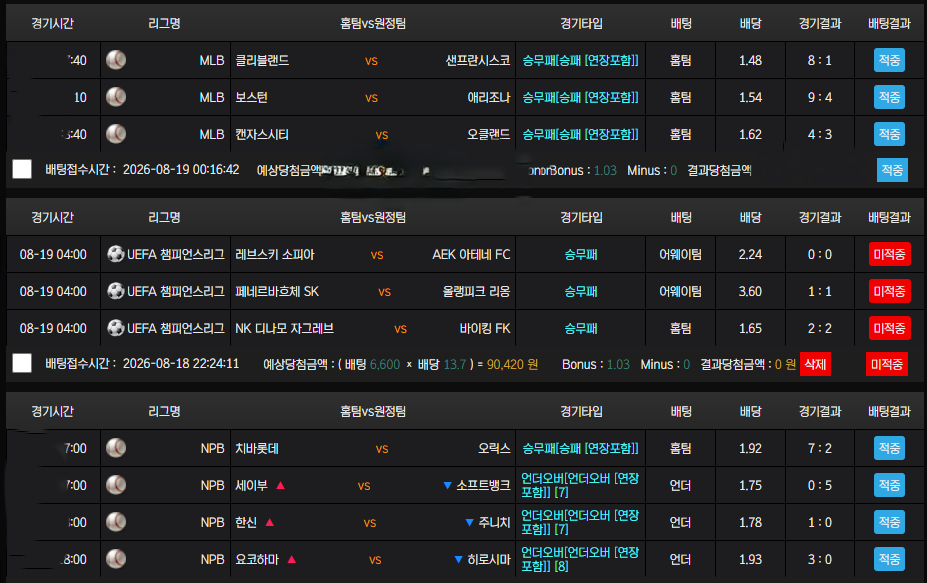Click the red up arrow beside 요코하마
Screen dimensions: 927x583
291,559
